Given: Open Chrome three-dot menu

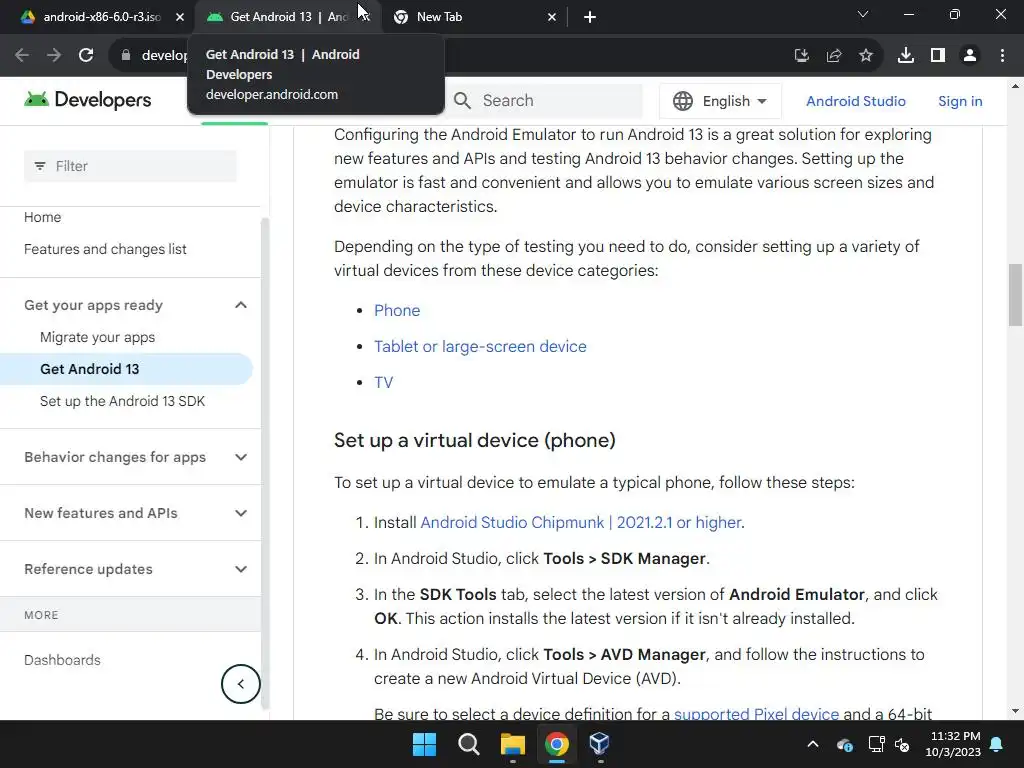Looking at the screenshot, I should (1002, 56).
